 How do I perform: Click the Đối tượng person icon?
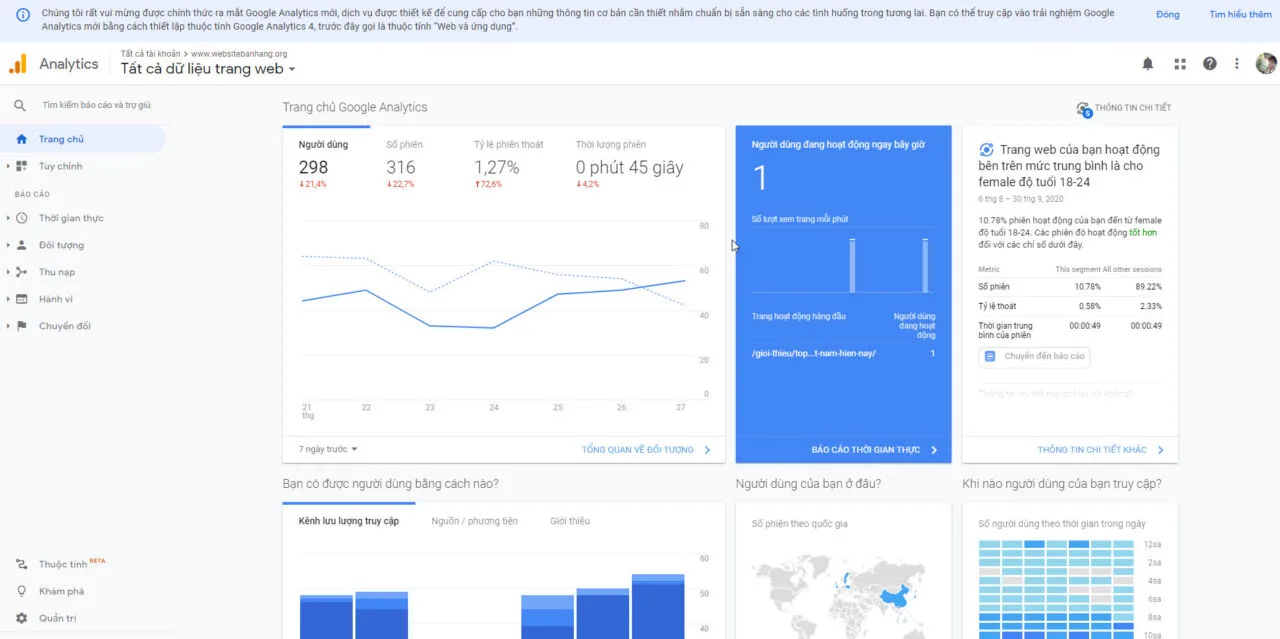click(x=21, y=245)
